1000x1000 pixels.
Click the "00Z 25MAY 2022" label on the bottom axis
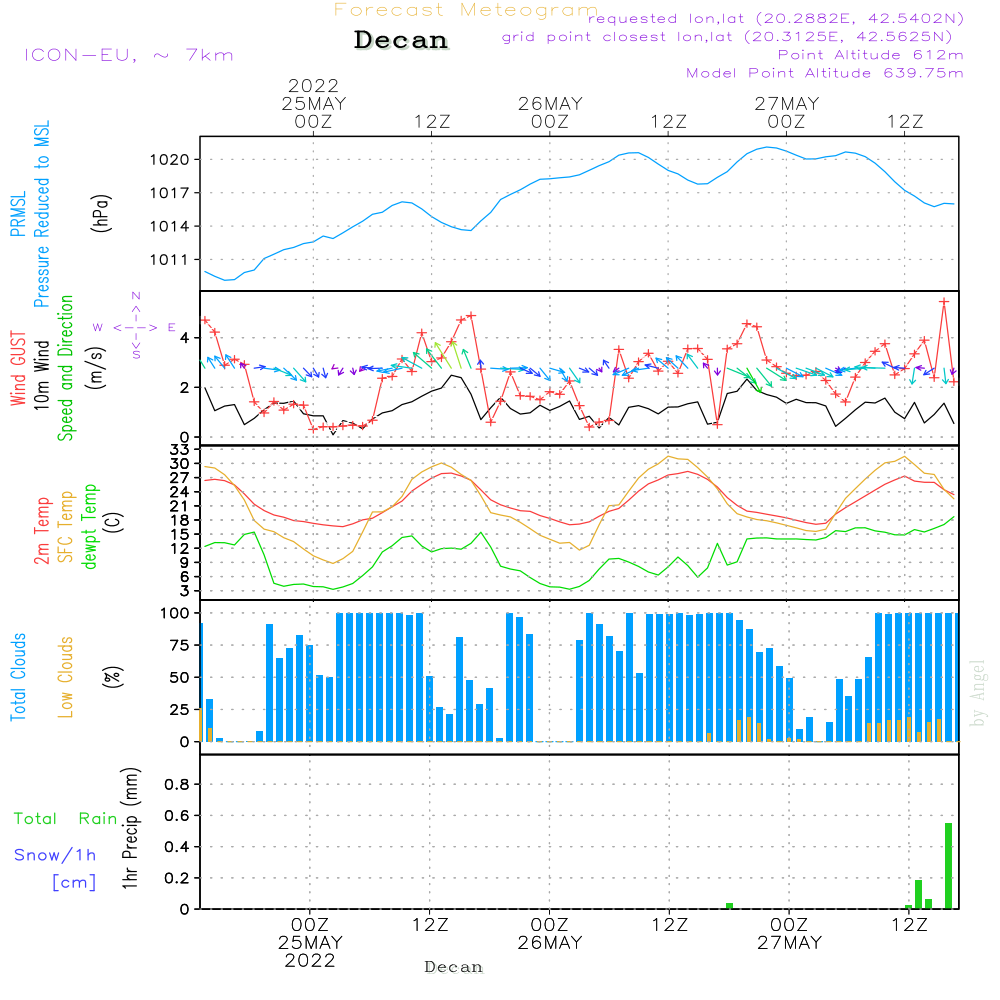click(310, 943)
